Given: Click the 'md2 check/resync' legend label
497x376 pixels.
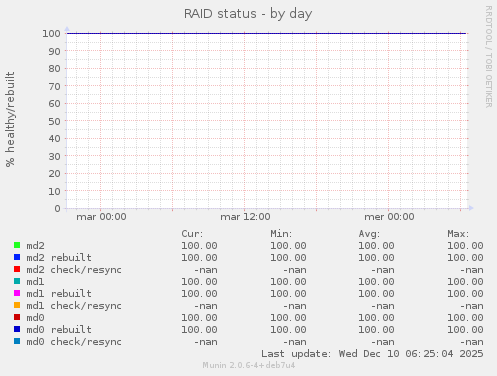Looking at the screenshot, I should click(74, 270).
